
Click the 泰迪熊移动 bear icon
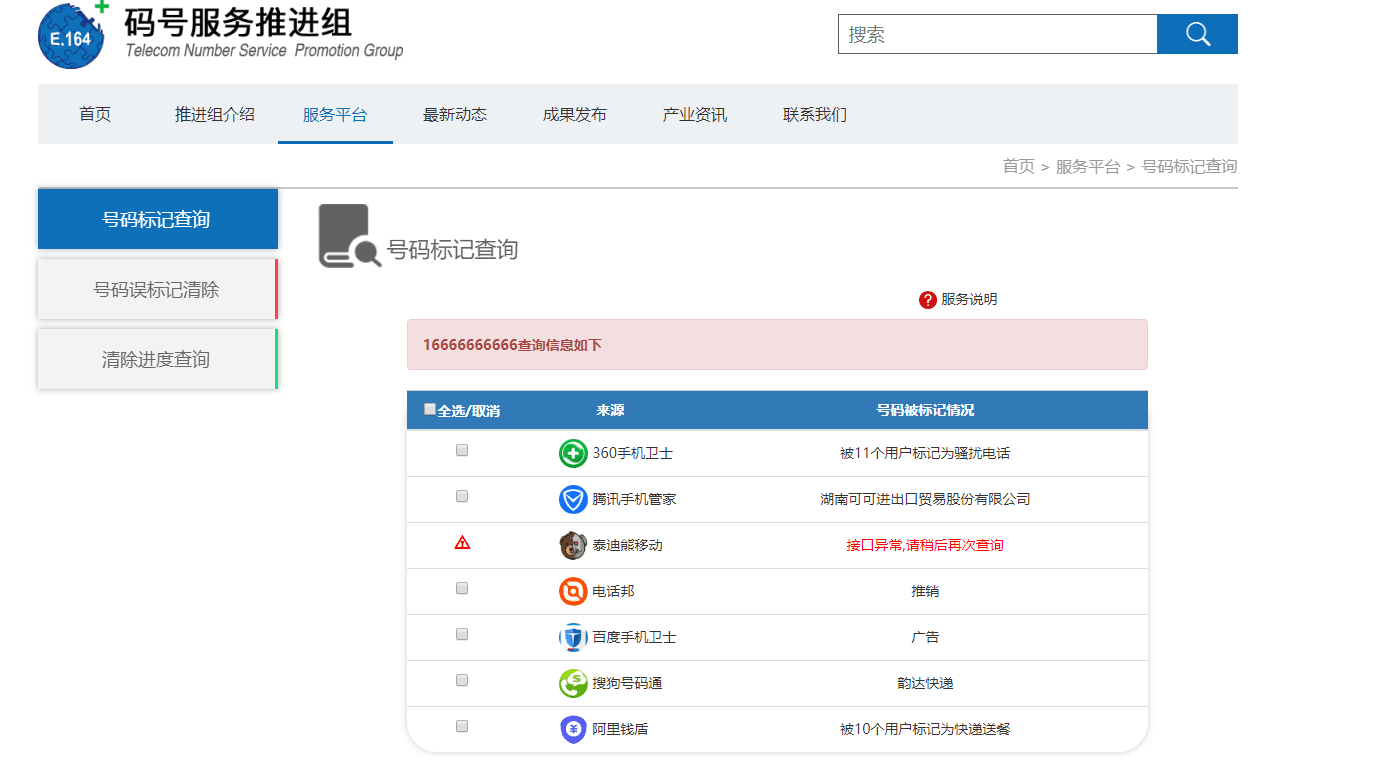pyautogui.click(x=573, y=545)
